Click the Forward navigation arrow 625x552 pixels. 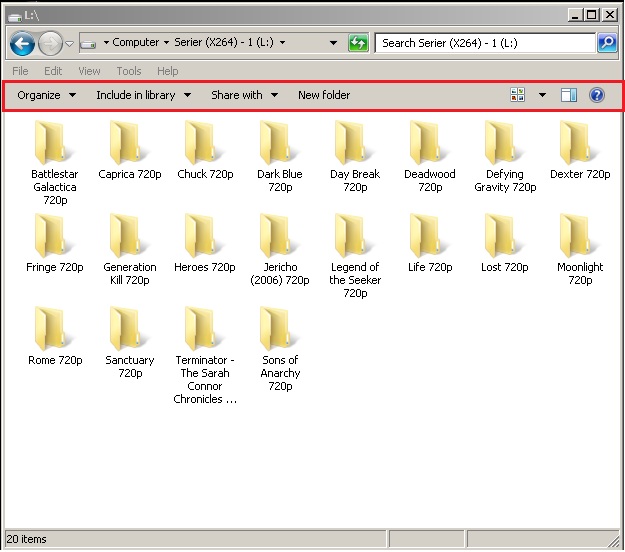[x=50, y=43]
